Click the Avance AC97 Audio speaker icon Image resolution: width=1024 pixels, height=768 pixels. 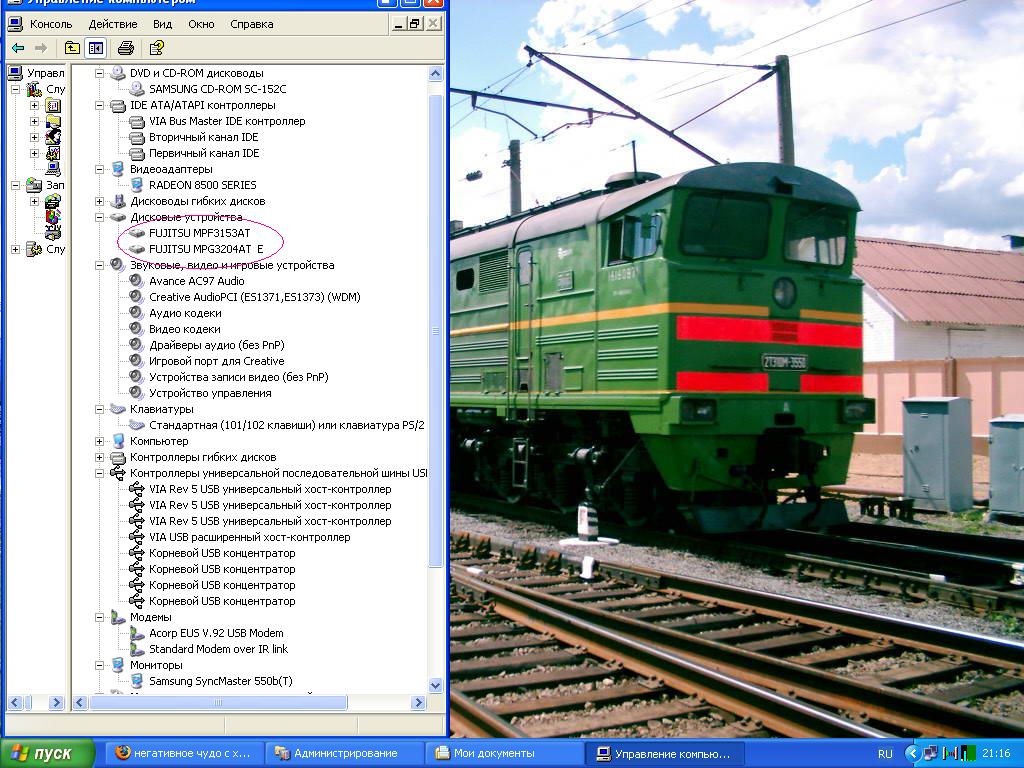pyautogui.click(x=136, y=281)
